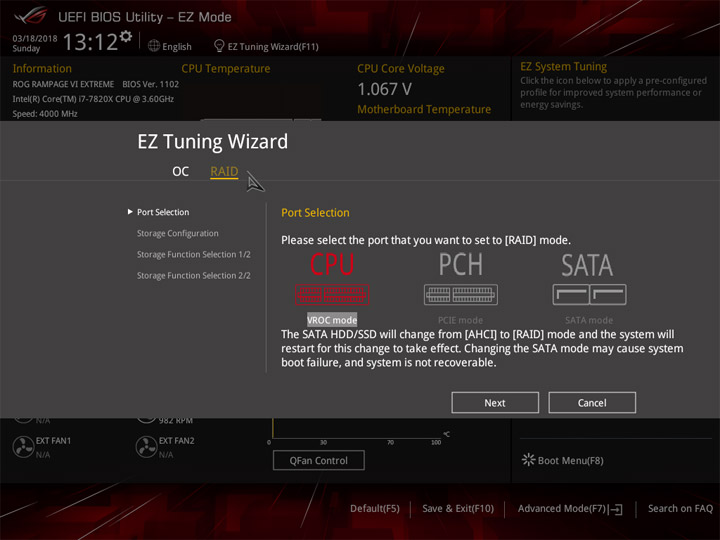Click the ROG logo icon

tap(30, 16)
